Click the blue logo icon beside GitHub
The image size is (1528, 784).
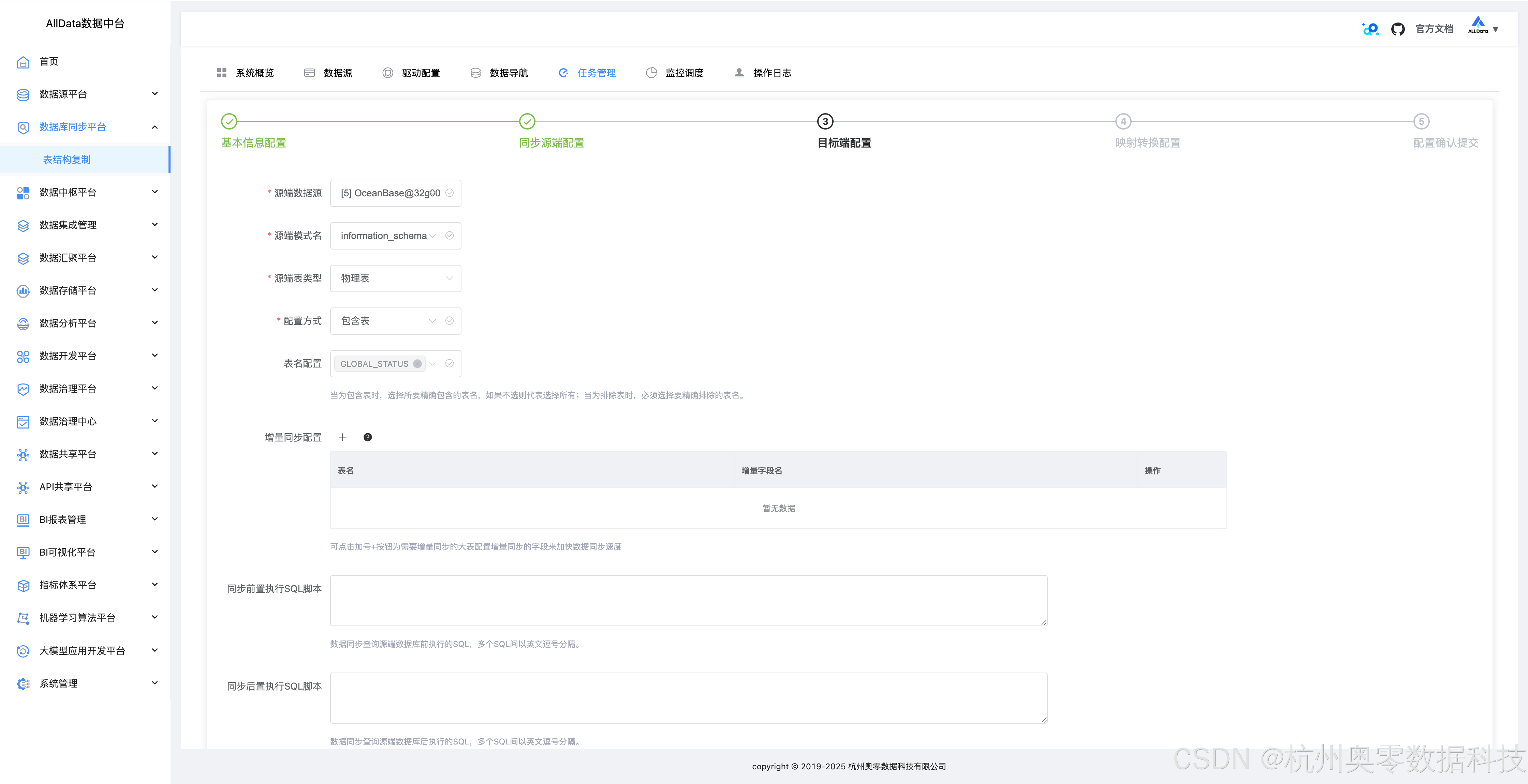1371,29
